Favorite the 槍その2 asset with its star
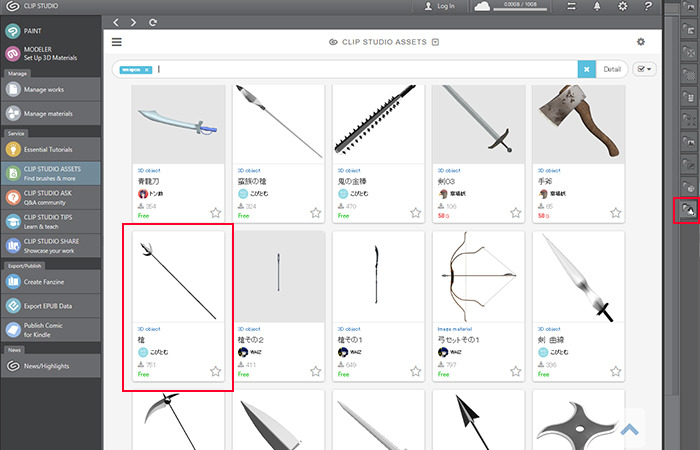This screenshot has width=700, height=450. pos(316,371)
